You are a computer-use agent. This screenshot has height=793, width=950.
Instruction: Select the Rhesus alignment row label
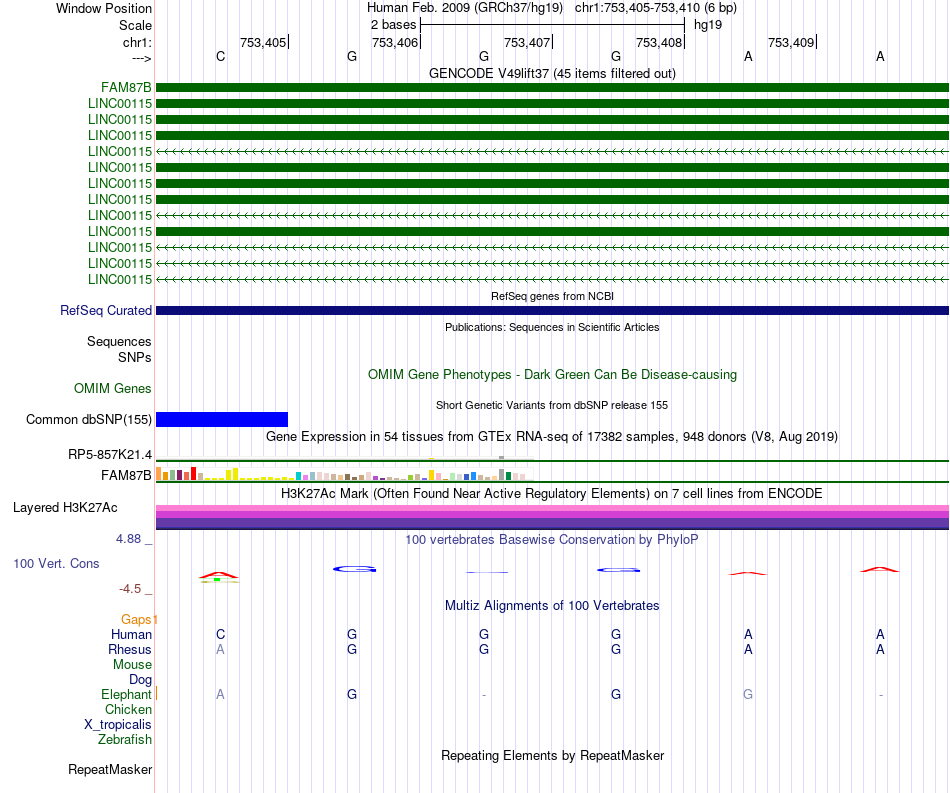click(130, 649)
